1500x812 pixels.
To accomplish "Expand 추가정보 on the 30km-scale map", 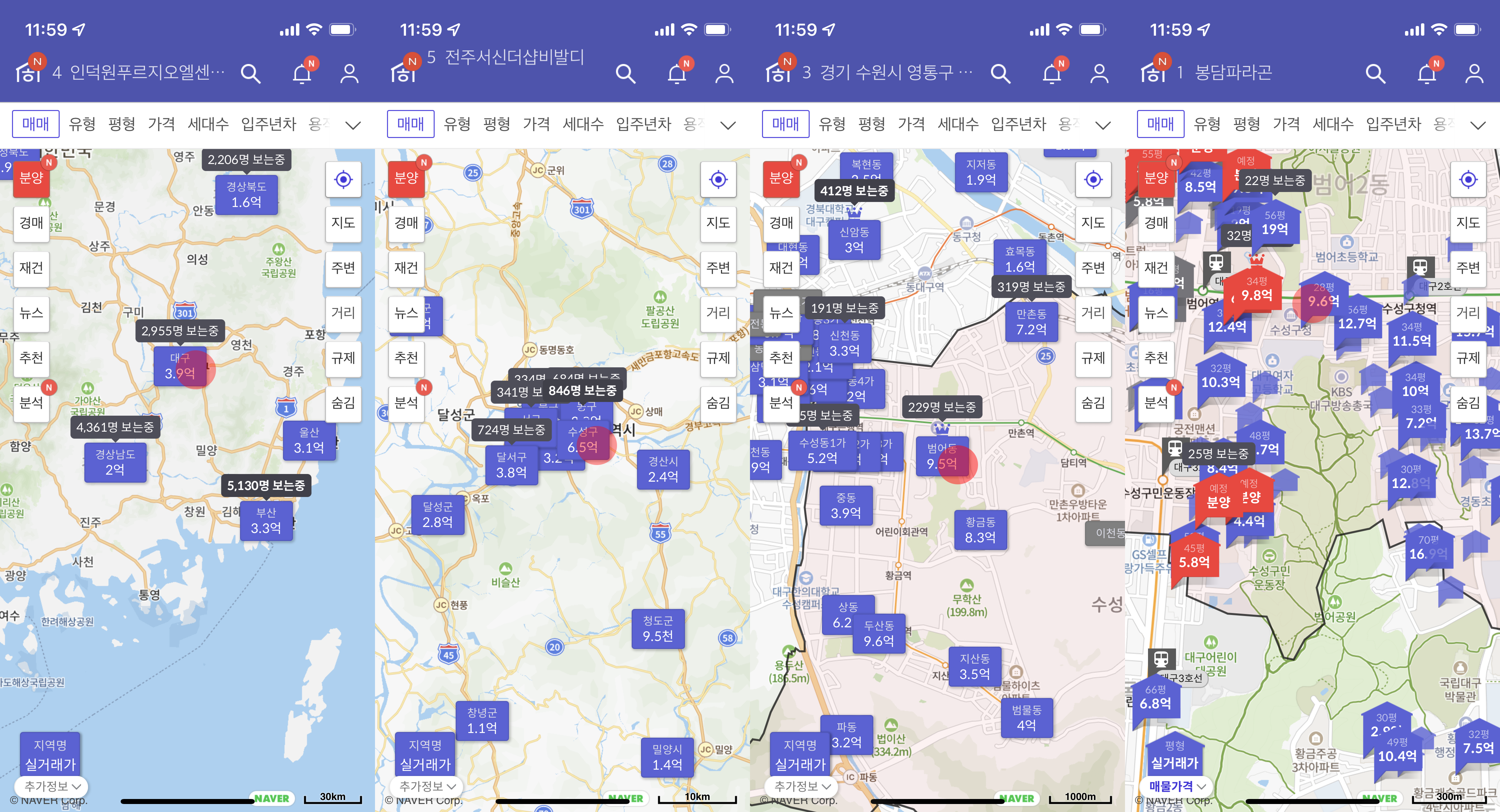I will tap(52, 786).
